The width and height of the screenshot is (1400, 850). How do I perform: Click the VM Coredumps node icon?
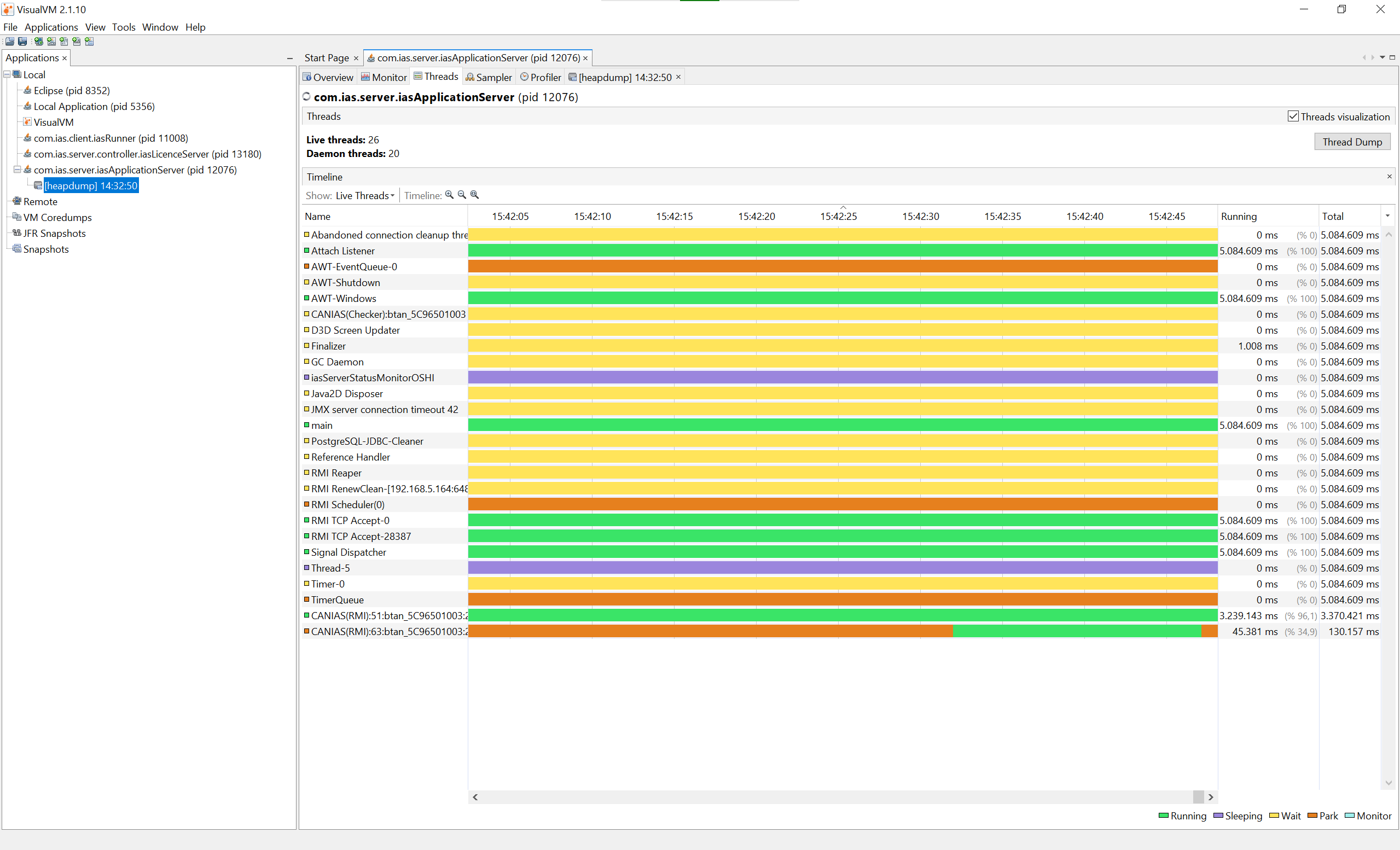pos(17,217)
